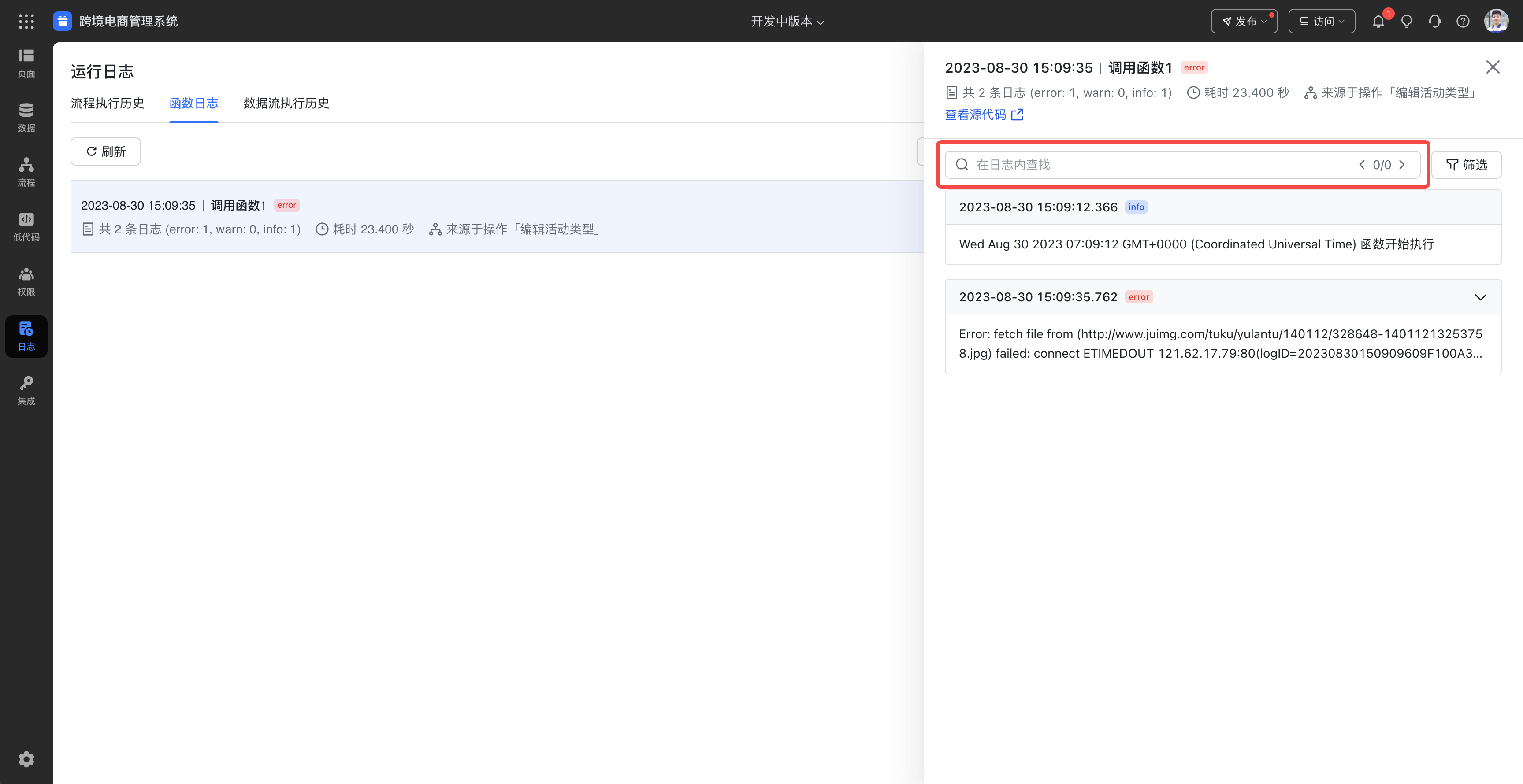The image size is (1523, 784).
Task: Click the fetch file ETIMEDOUT error message
Action: click(x=1220, y=344)
